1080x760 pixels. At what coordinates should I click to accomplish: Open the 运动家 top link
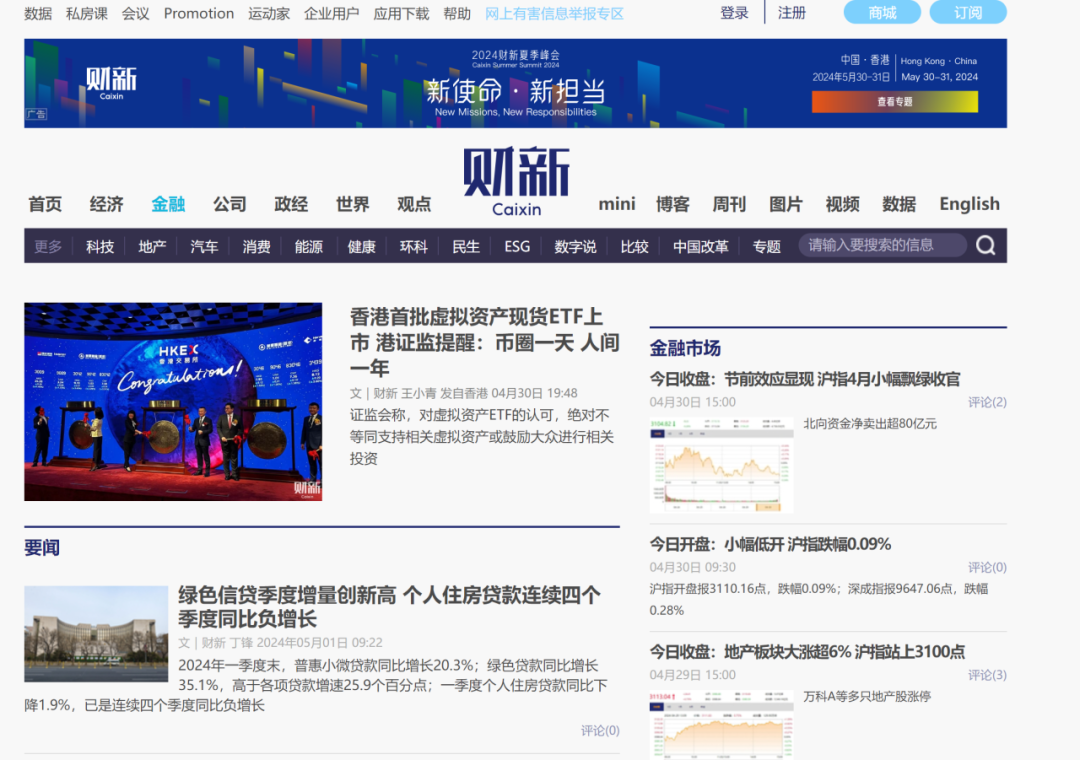click(x=269, y=14)
